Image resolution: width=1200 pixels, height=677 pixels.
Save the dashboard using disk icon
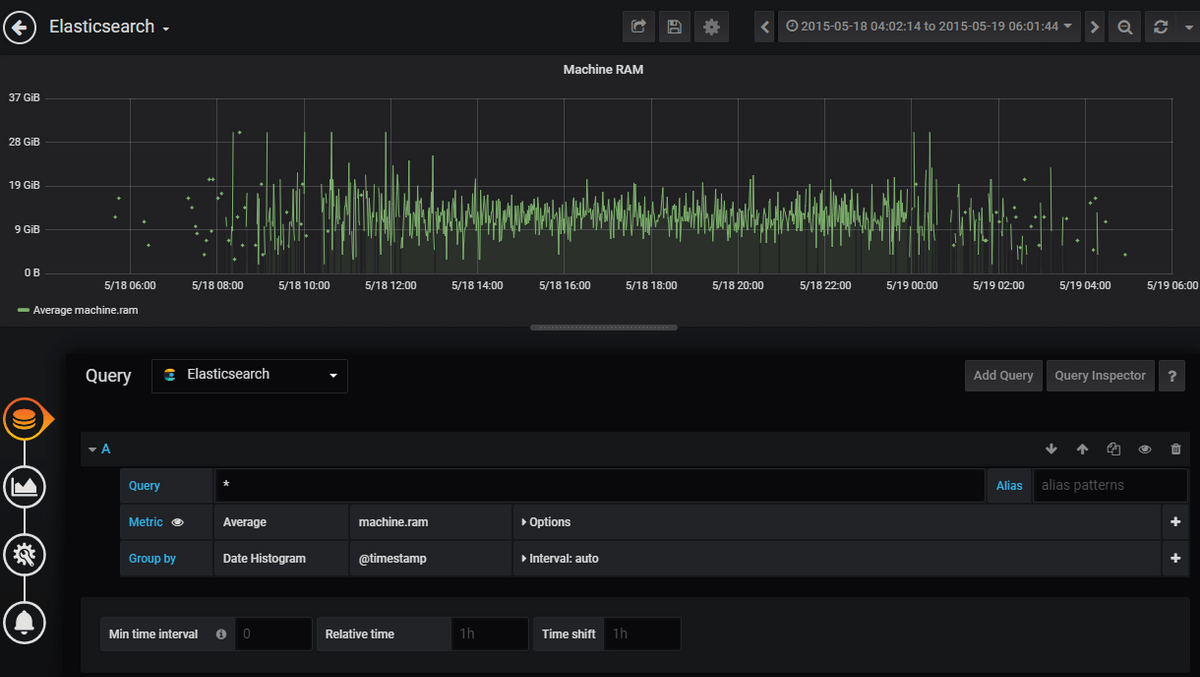(674, 27)
